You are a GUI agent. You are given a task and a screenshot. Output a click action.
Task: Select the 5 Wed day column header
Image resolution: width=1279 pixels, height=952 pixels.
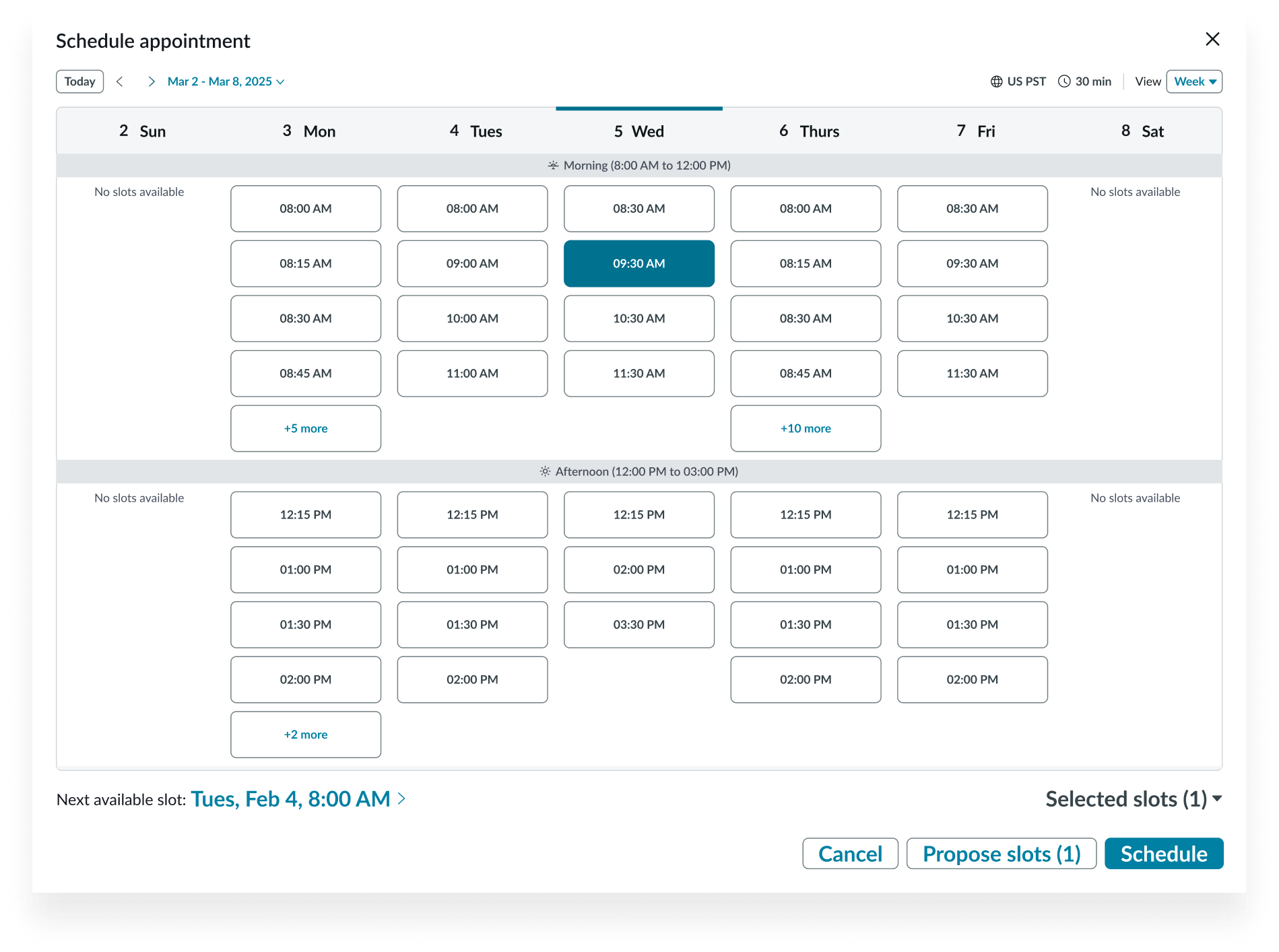coord(638,131)
